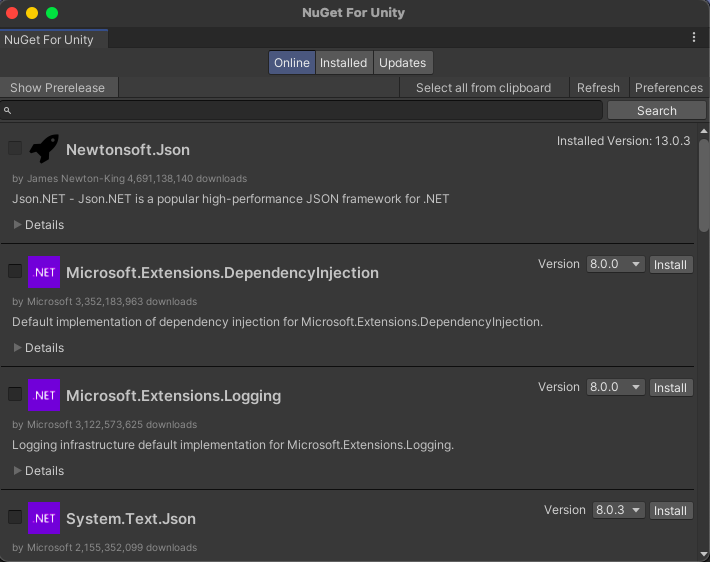The height and width of the screenshot is (562, 710).
Task: Switch to the Updates tab
Action: 403,62
